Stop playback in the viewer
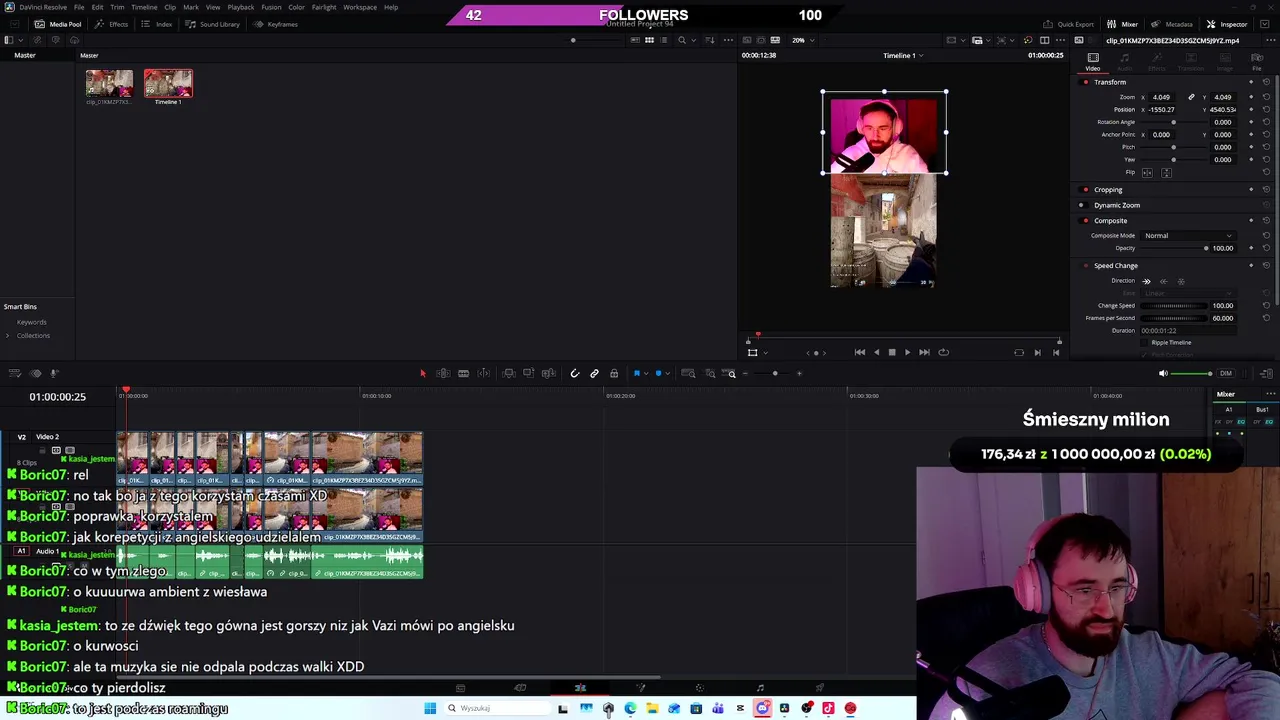The width and height of the screenshot is (1280, 720). coord(892,352)
